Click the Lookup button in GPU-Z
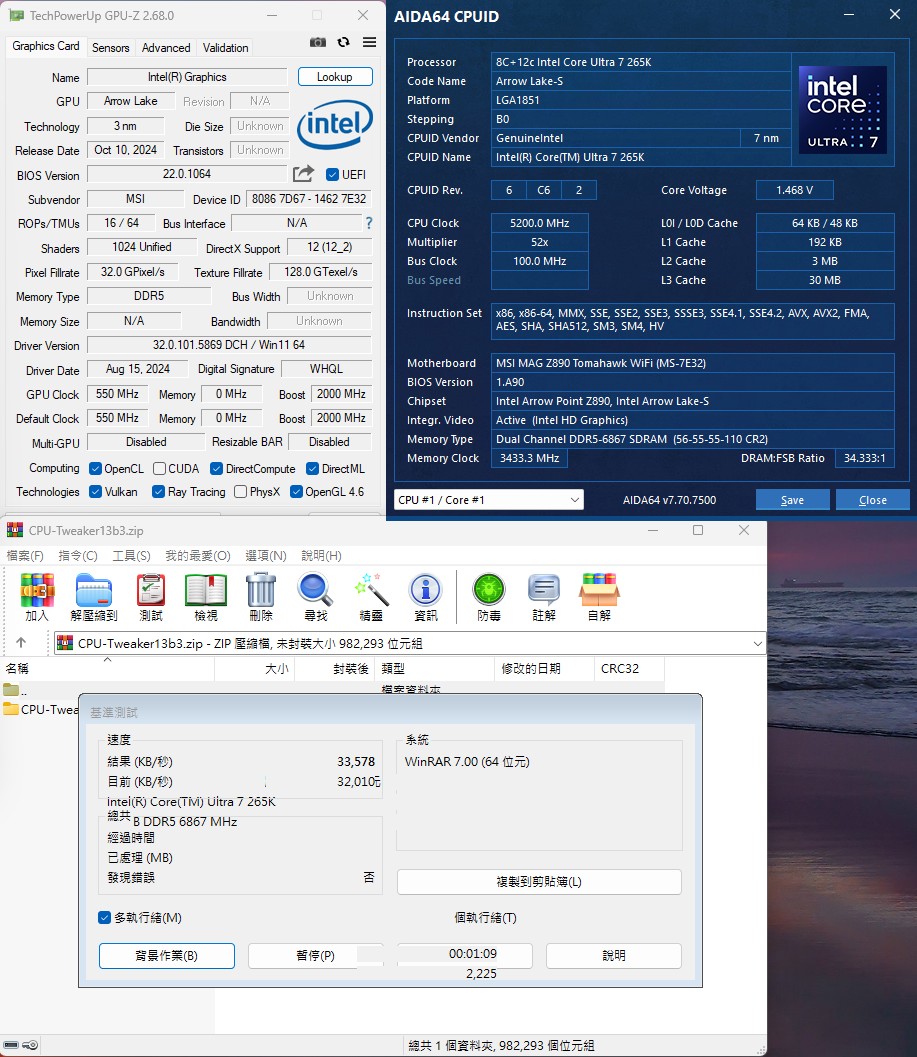Image resolution: width=917 pixels, height=1057 pixels. click(335, 77)
